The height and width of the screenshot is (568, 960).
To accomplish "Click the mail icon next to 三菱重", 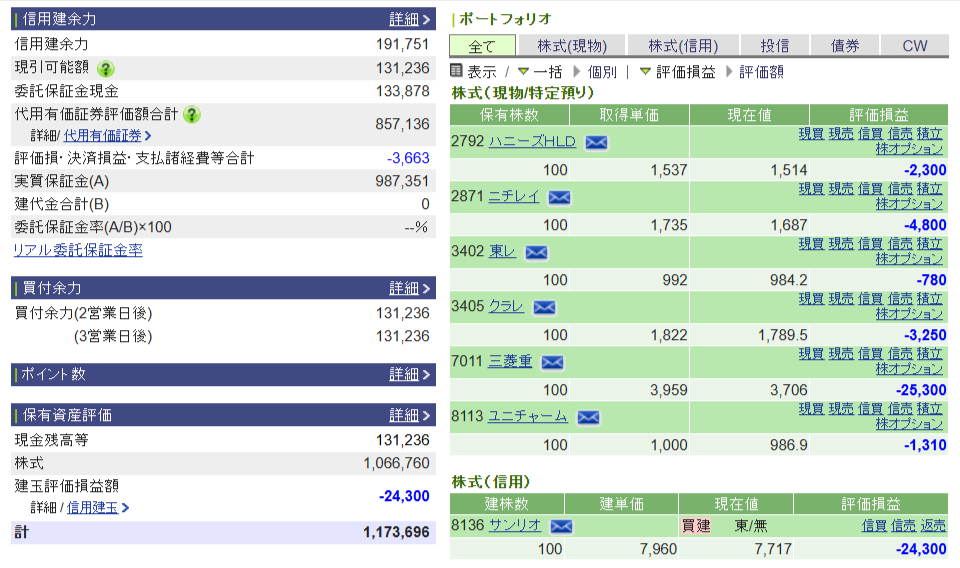I will (552, 362).
